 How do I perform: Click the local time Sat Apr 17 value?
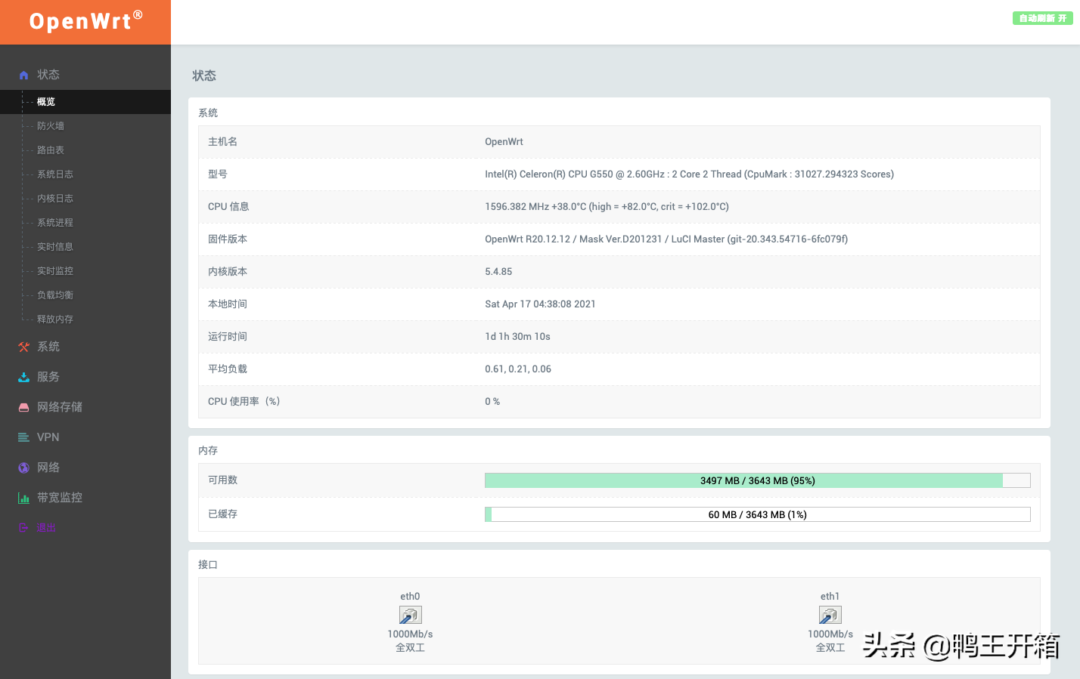click(540, 304)
